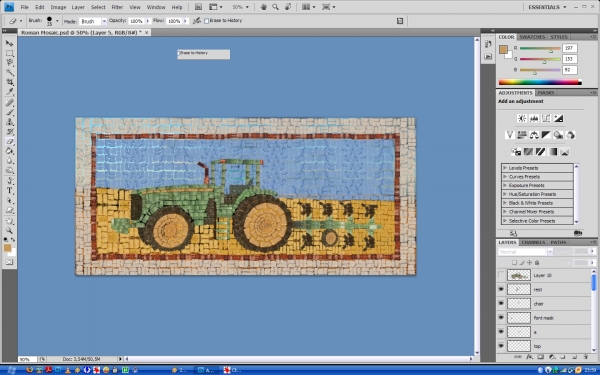The image size is (600, 375).
Task: Select the History Brush tool
Action: pyautogui.click(x=9, y=132)
